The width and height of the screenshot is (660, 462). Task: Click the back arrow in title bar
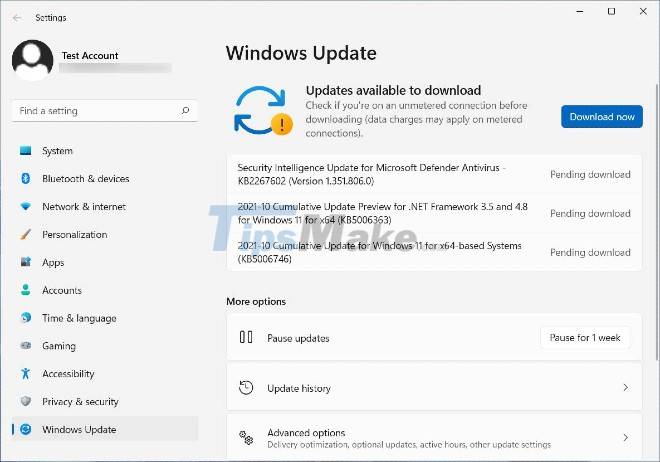[17, 18]
